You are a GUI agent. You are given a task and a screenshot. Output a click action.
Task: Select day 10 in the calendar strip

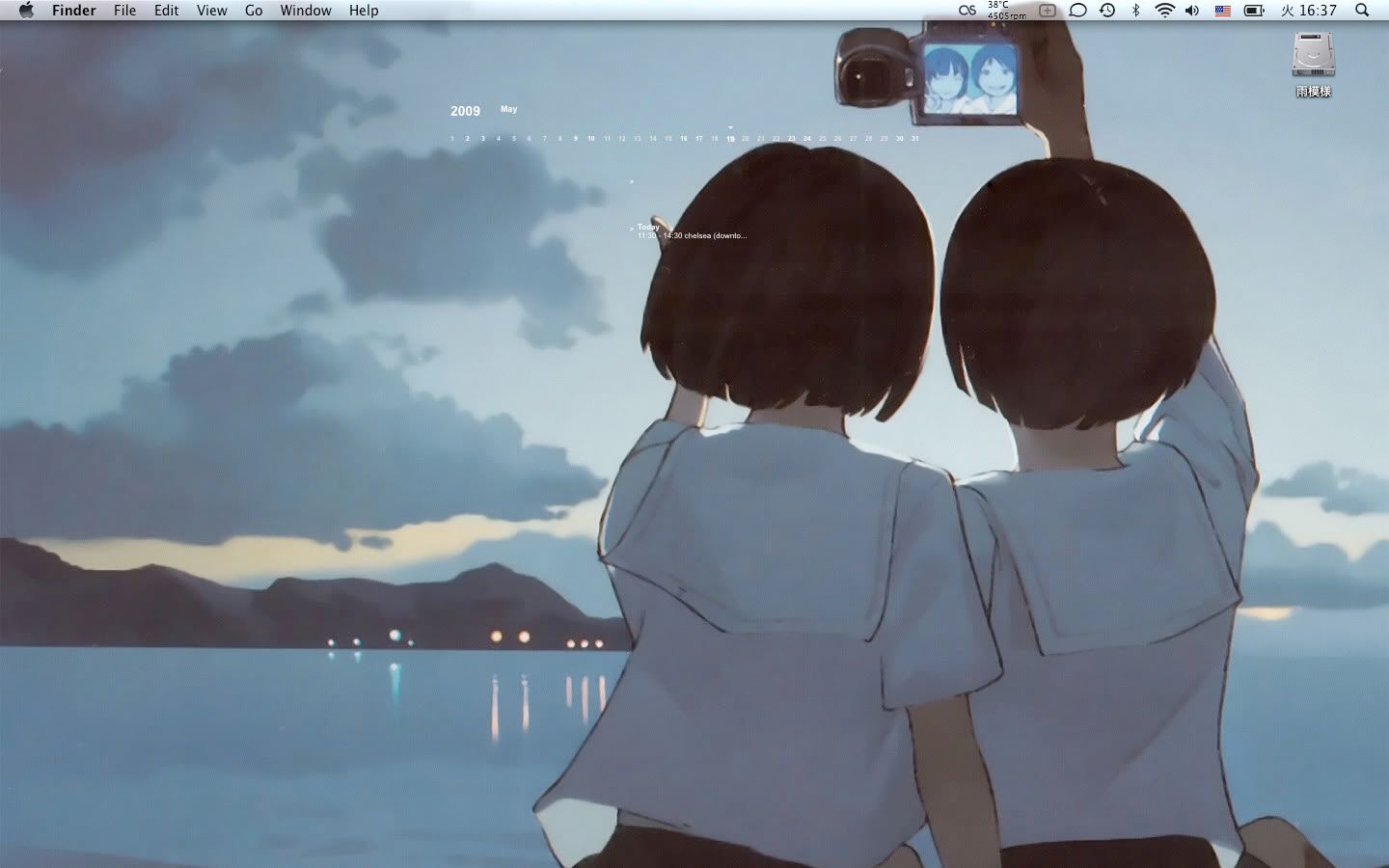[591, 139]
